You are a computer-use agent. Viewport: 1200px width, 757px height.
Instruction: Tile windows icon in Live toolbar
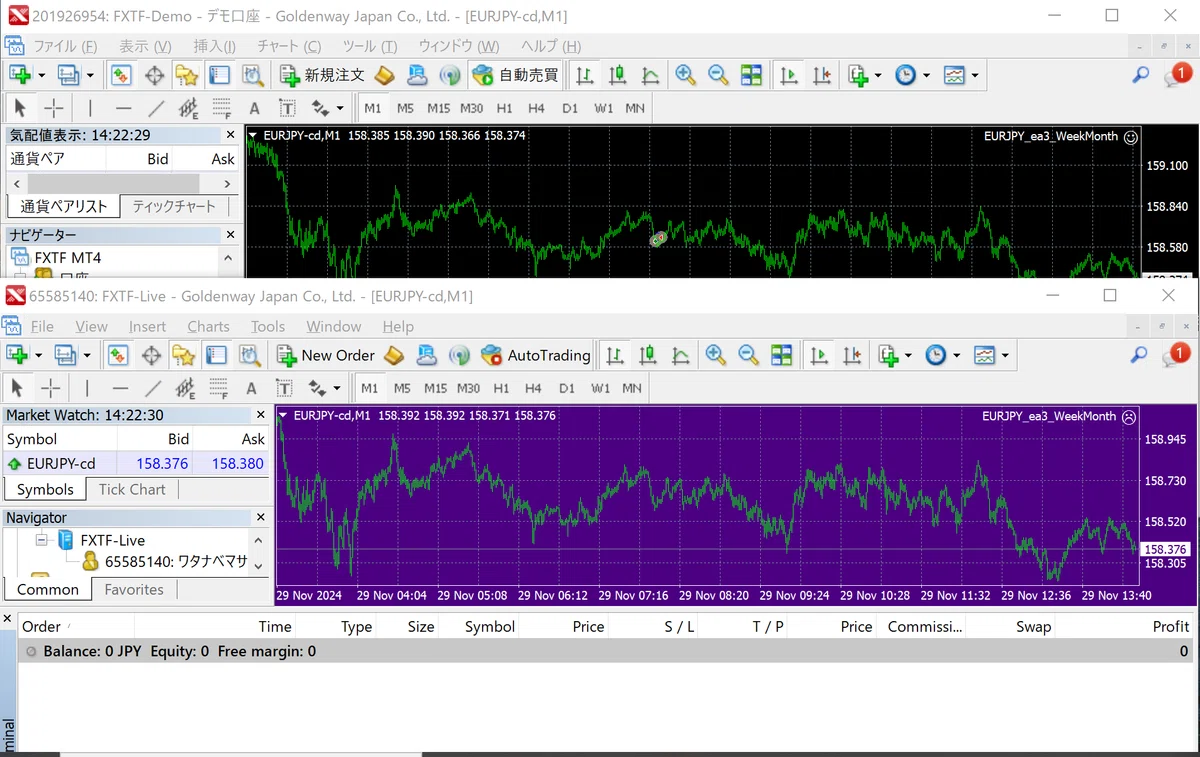tap(781, 355)
